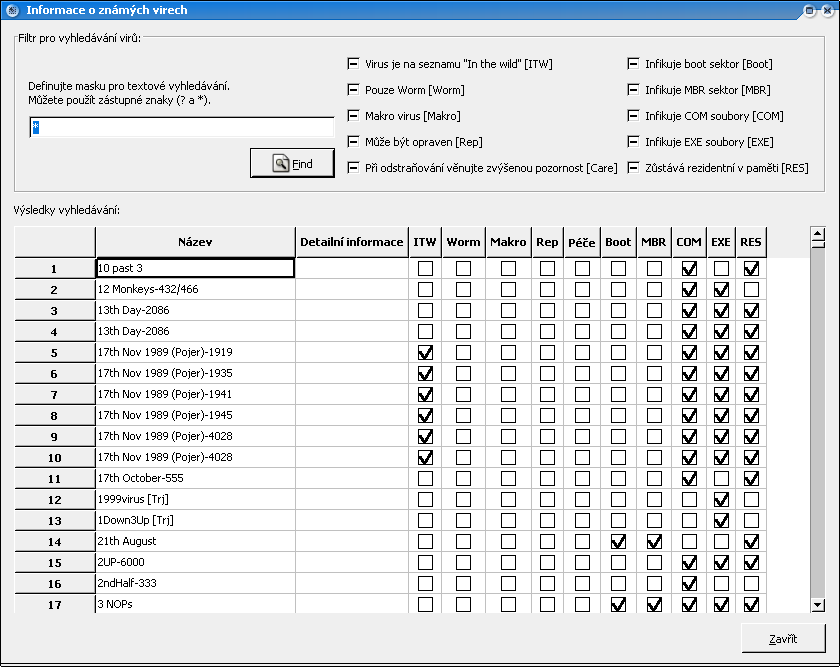Click the Boot column header
The image size is (840, 667).
point(618,242)
